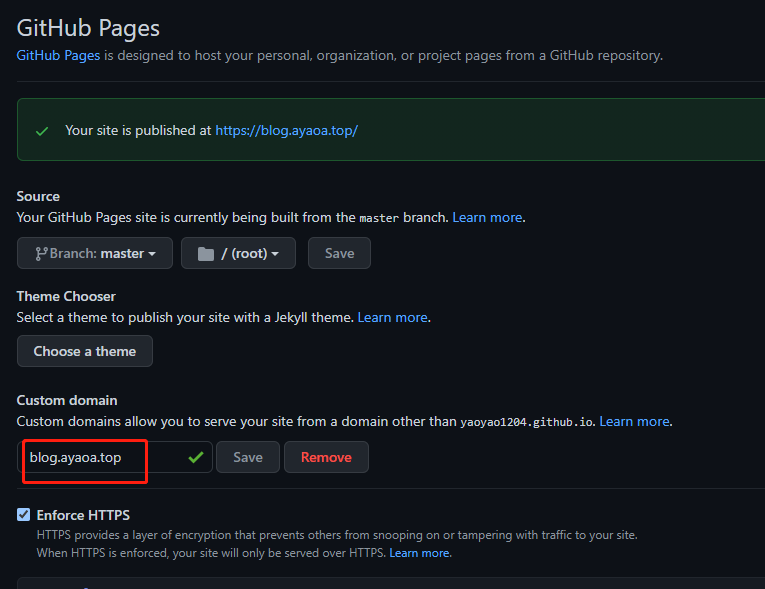
Task: Save the custom domain
Action: pos(248,457)
